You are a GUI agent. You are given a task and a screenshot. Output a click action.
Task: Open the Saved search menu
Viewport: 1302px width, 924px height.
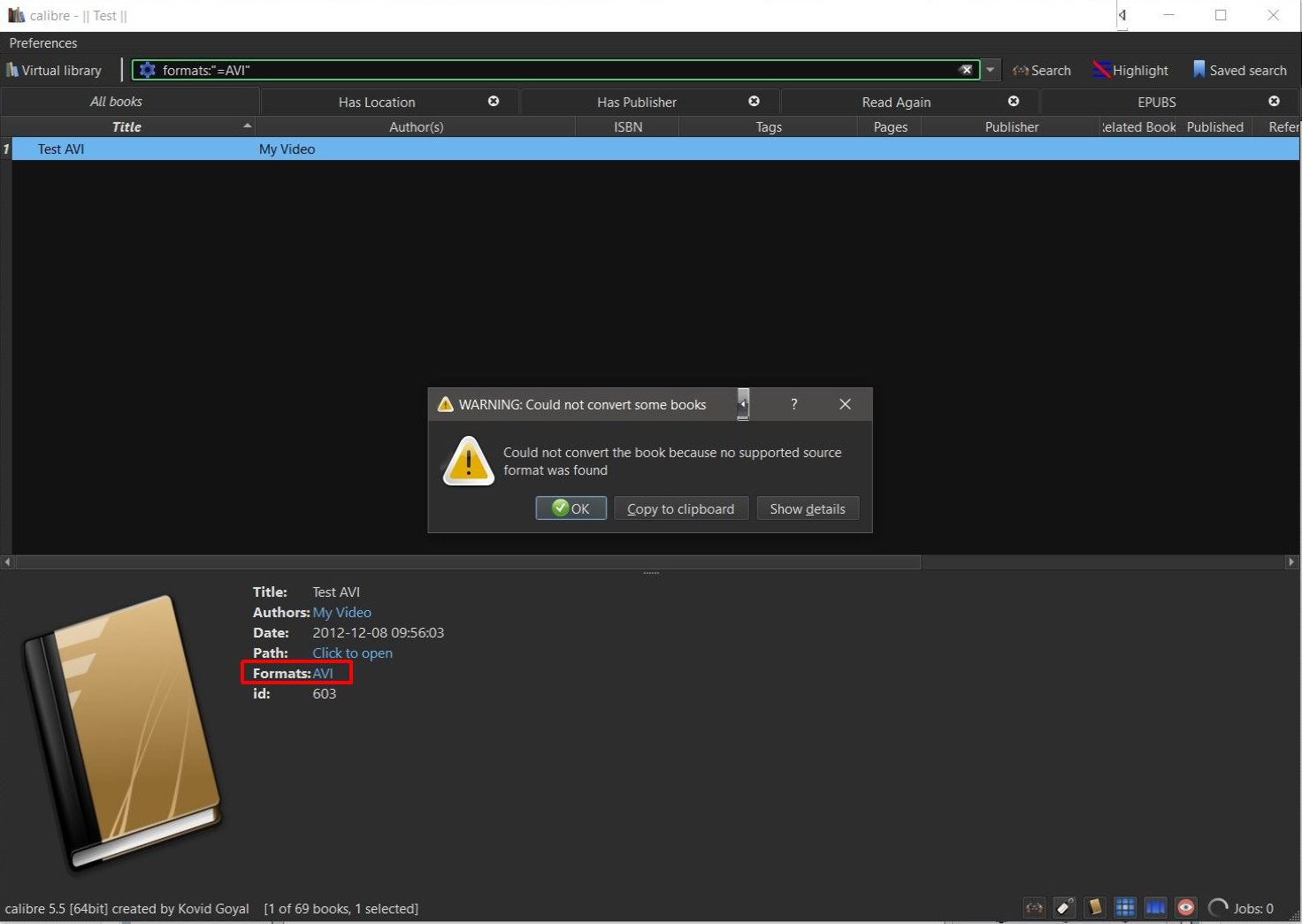(x=1239, y=70)
